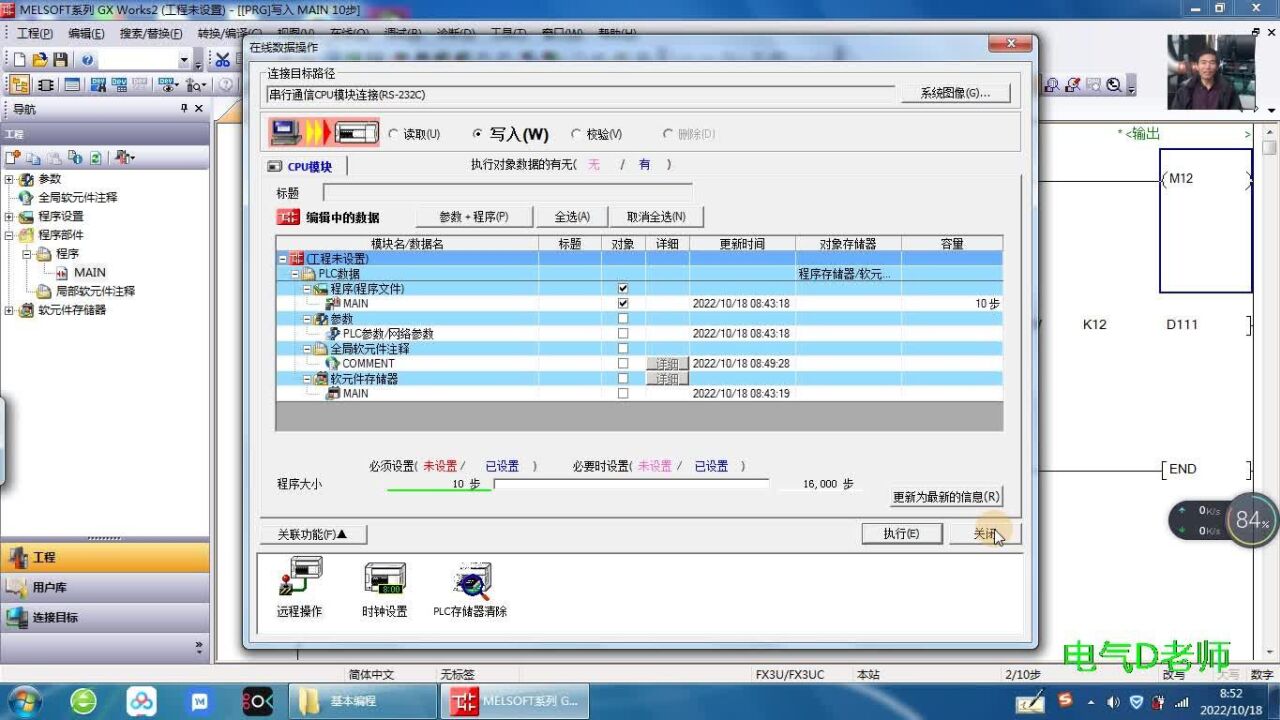Click the 更新为最新的信息(R) button
Viewport: 1280px width, 720px height.
click(x=946, y=496)
